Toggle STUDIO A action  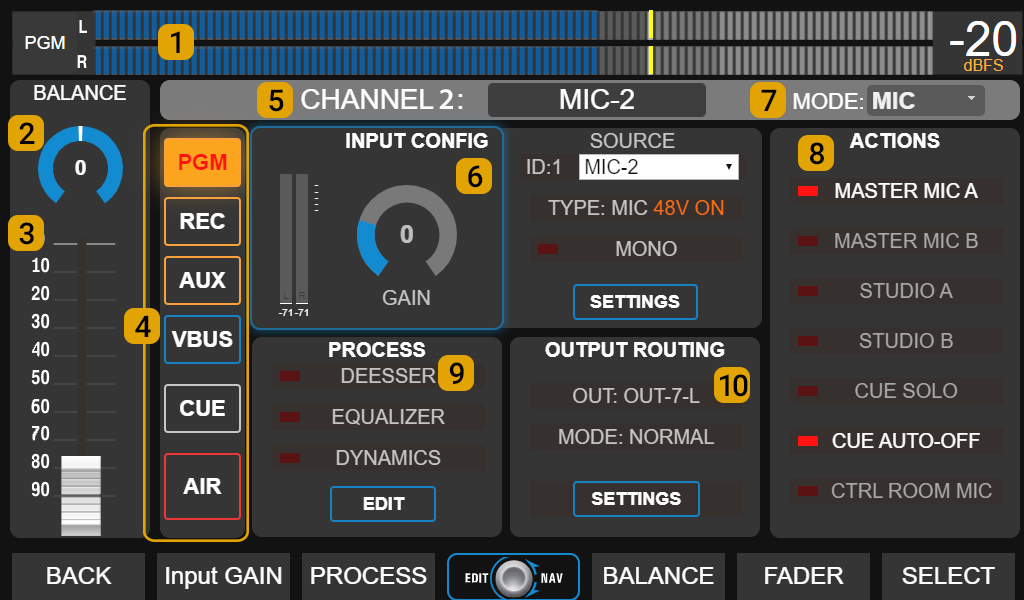[896, 291]
